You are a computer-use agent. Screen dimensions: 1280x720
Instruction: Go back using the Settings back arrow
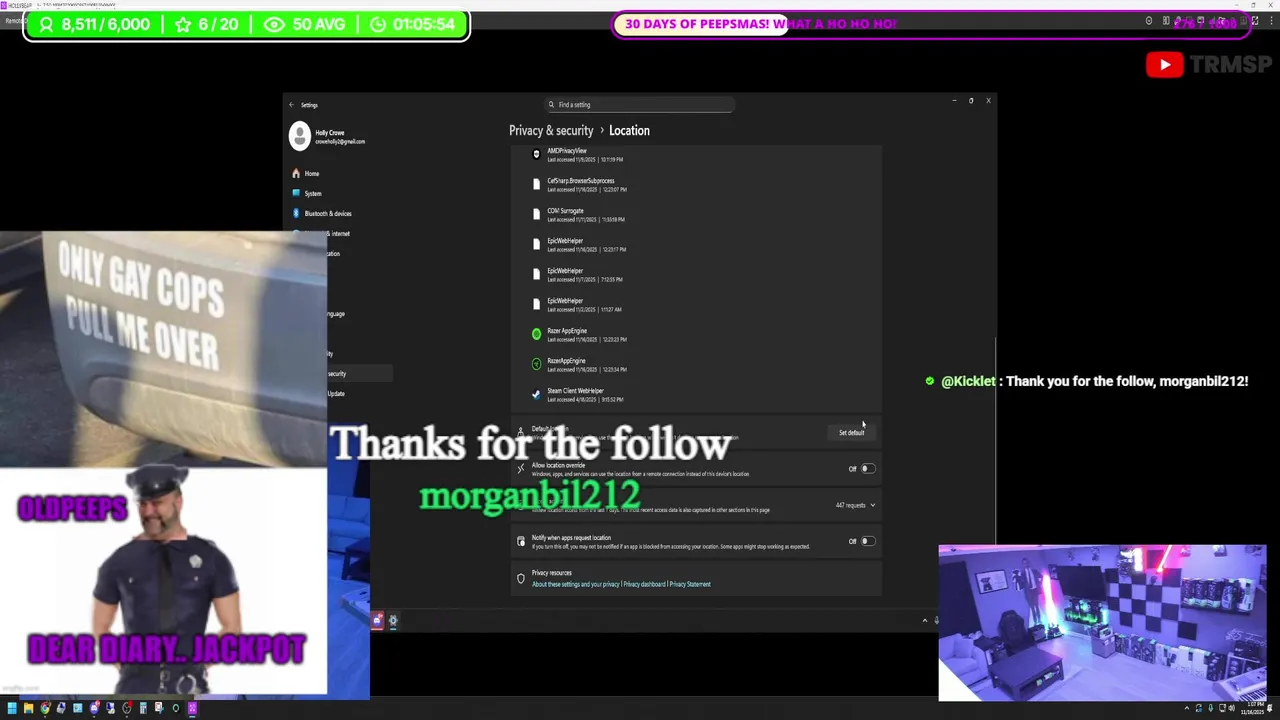pyautogui.click(x=292, y=105)
